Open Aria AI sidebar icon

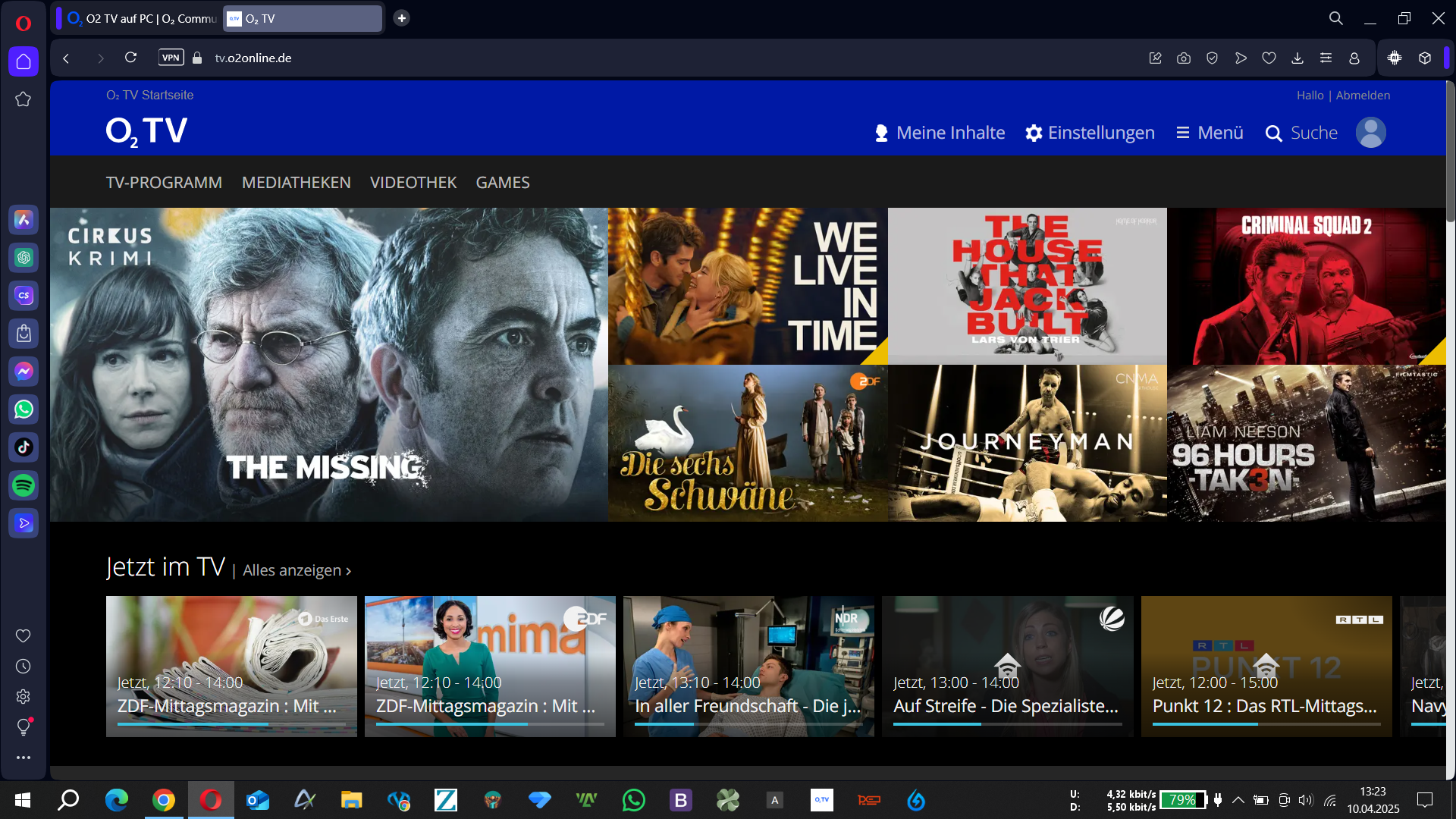coord(24,220)
